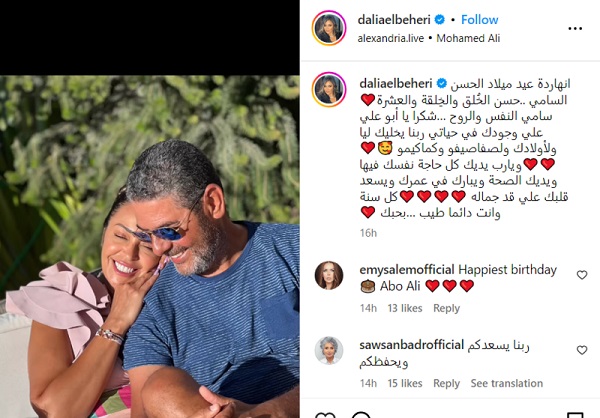See the translation of sawsanbadrofficial's comment
The width and height of the screenshot is (600, 418).
click(x=507, y=383)
